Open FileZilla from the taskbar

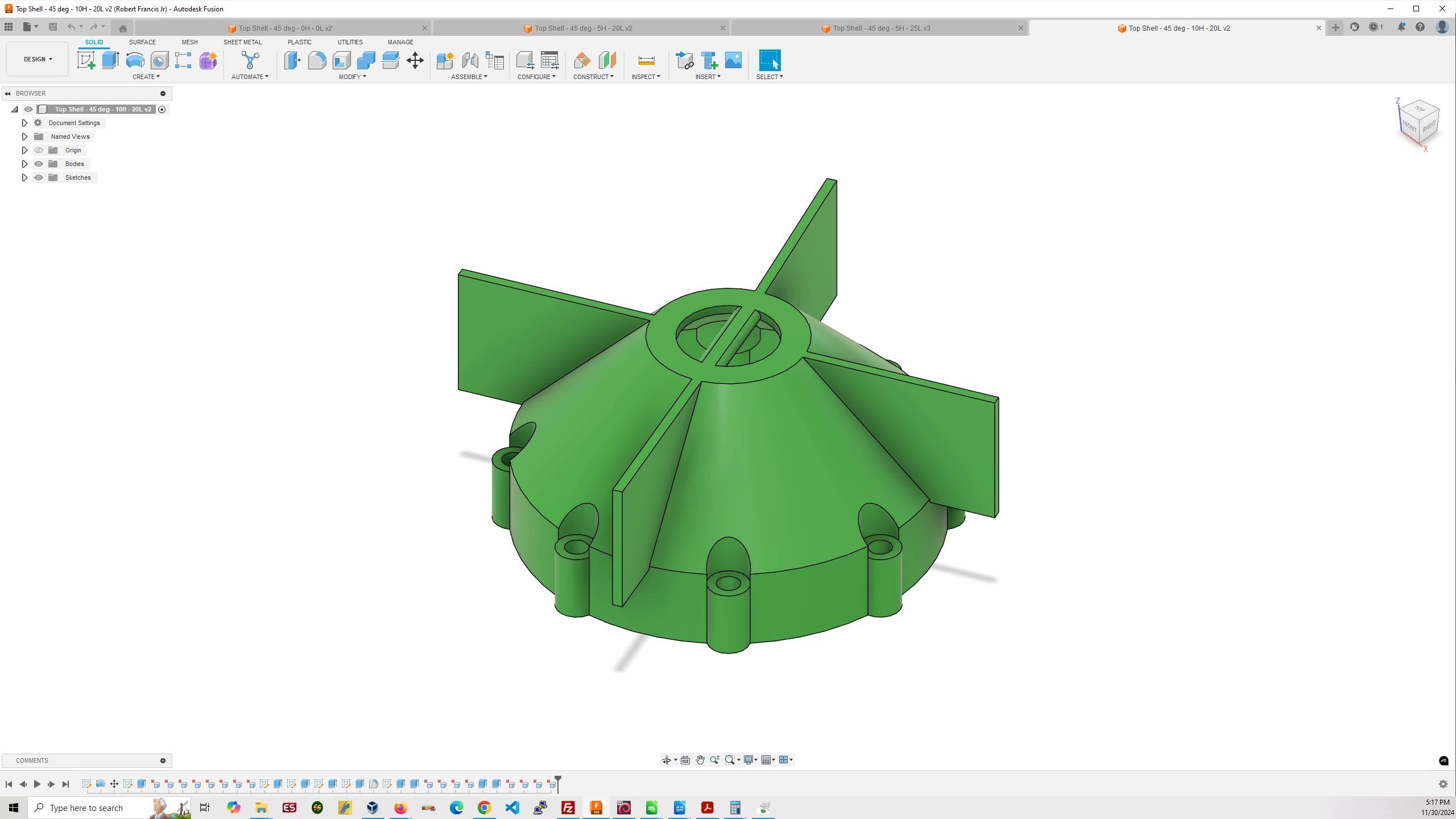coord(568,808)
